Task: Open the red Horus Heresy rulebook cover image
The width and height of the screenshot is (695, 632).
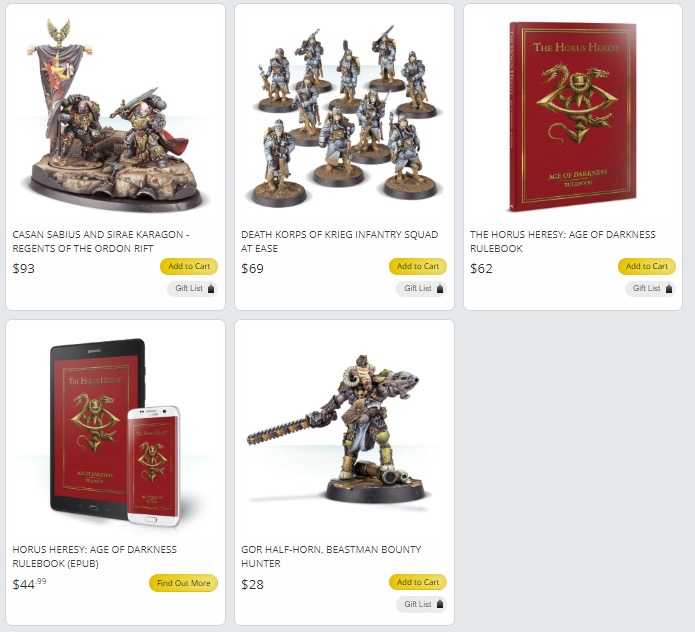Action: tap(573, 116)
